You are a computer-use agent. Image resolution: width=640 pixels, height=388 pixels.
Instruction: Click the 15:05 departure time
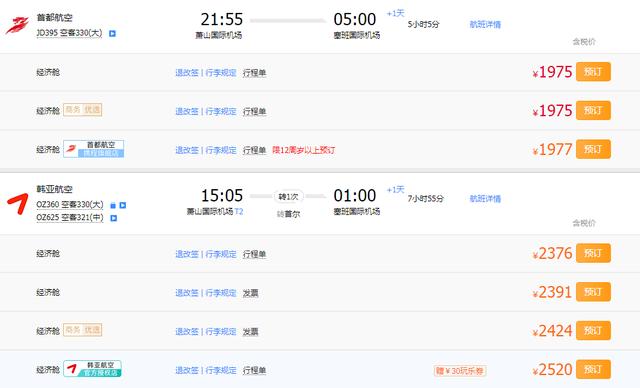pyautogui.click(x=222, y=195)
